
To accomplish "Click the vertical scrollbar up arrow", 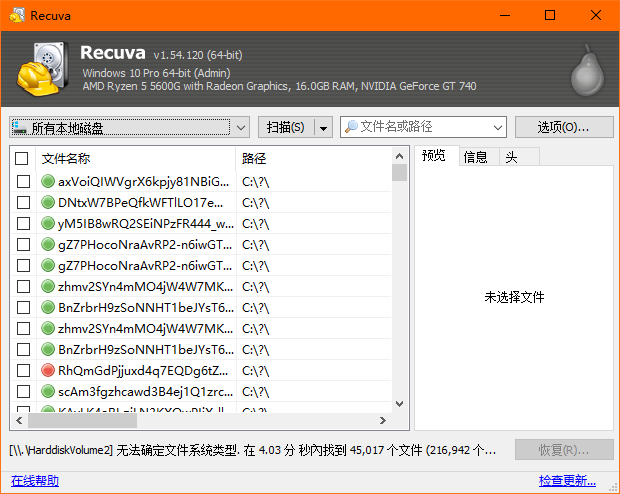I will 399,156.
